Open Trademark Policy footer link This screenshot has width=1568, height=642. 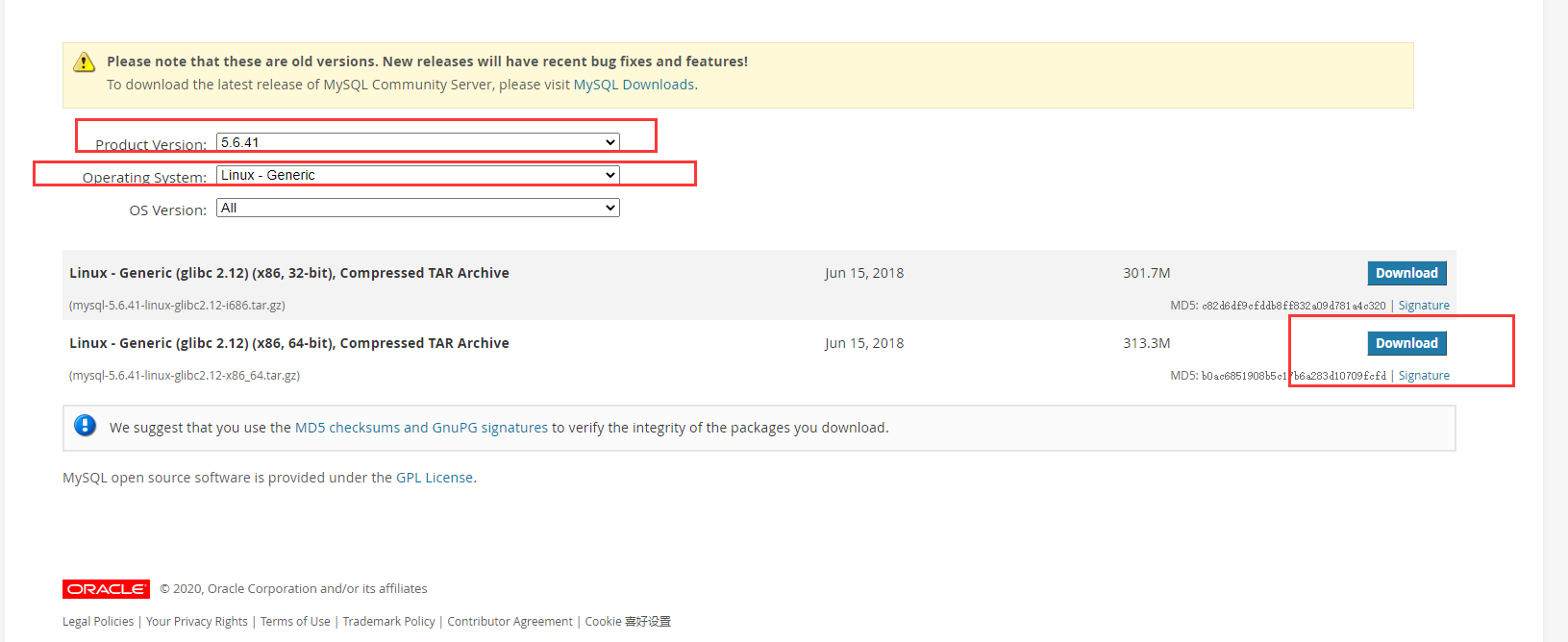[389, 622]
